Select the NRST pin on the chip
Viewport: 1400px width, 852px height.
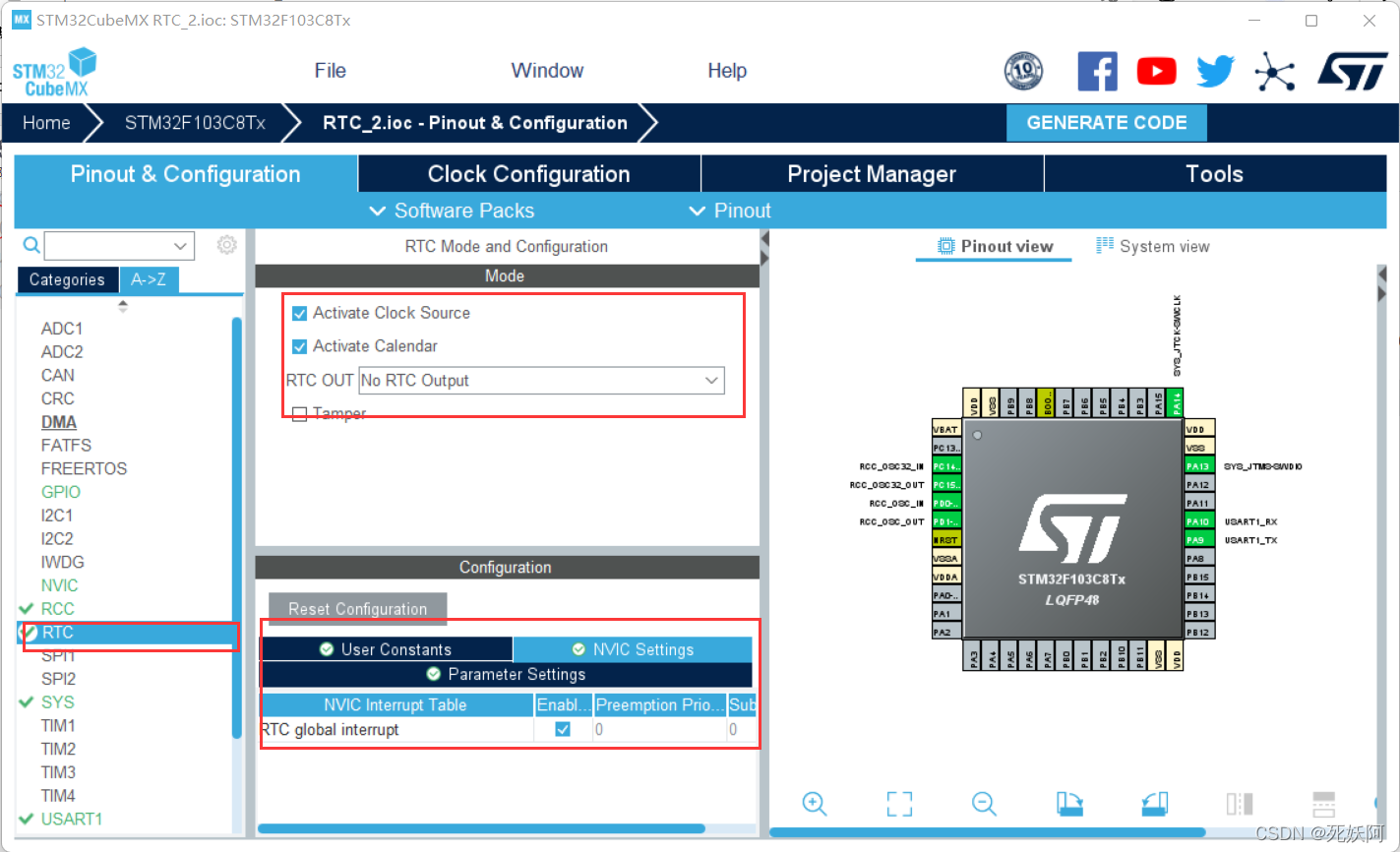[x=945, y=540]
